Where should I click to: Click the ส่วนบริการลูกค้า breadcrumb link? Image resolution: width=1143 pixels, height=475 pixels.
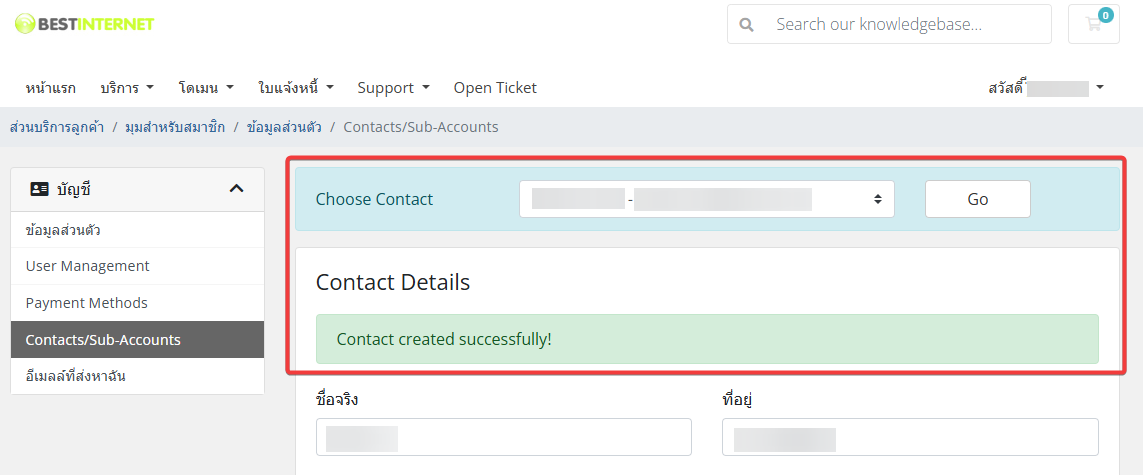pos(57,127)
